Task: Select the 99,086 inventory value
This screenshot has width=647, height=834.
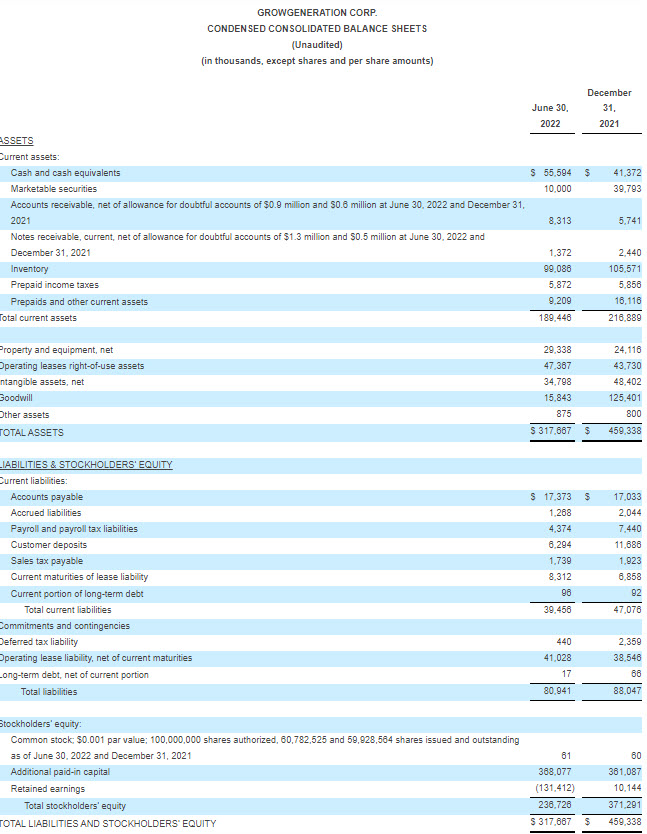Action: tap(557, 269)
